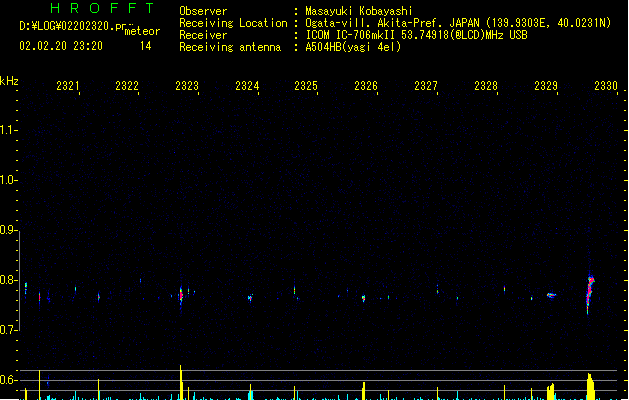Click the 'meteor' label
629x400 pixels.
(142, 31)
